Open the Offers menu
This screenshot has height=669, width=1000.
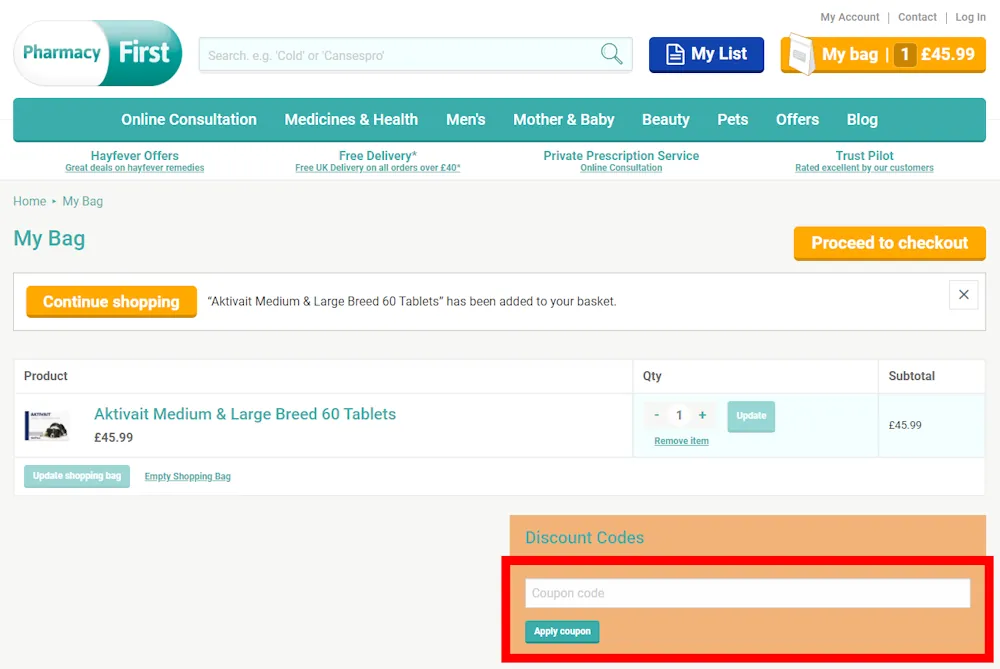click(797, 119)
